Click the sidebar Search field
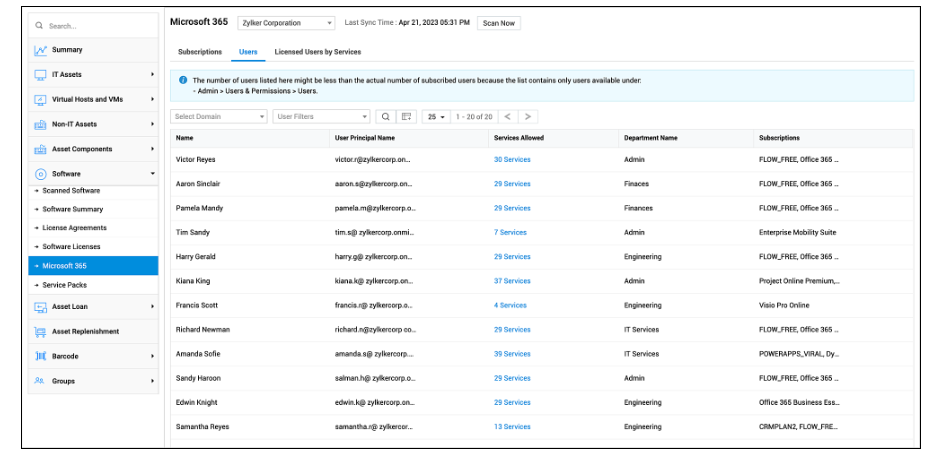The width and height of the screenshot is (932, 456). pyautogui.click(x=93, y=25)
